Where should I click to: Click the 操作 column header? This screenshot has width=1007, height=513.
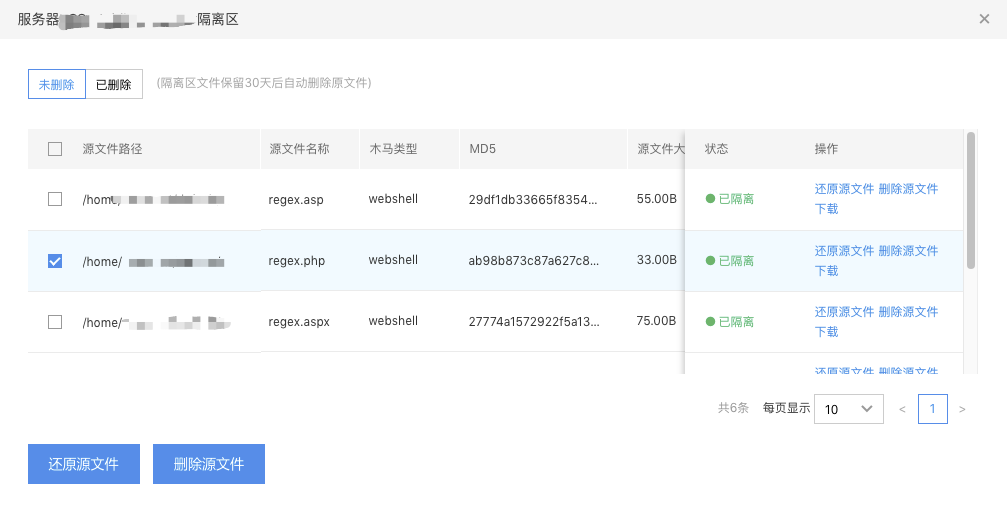[827, 149]
